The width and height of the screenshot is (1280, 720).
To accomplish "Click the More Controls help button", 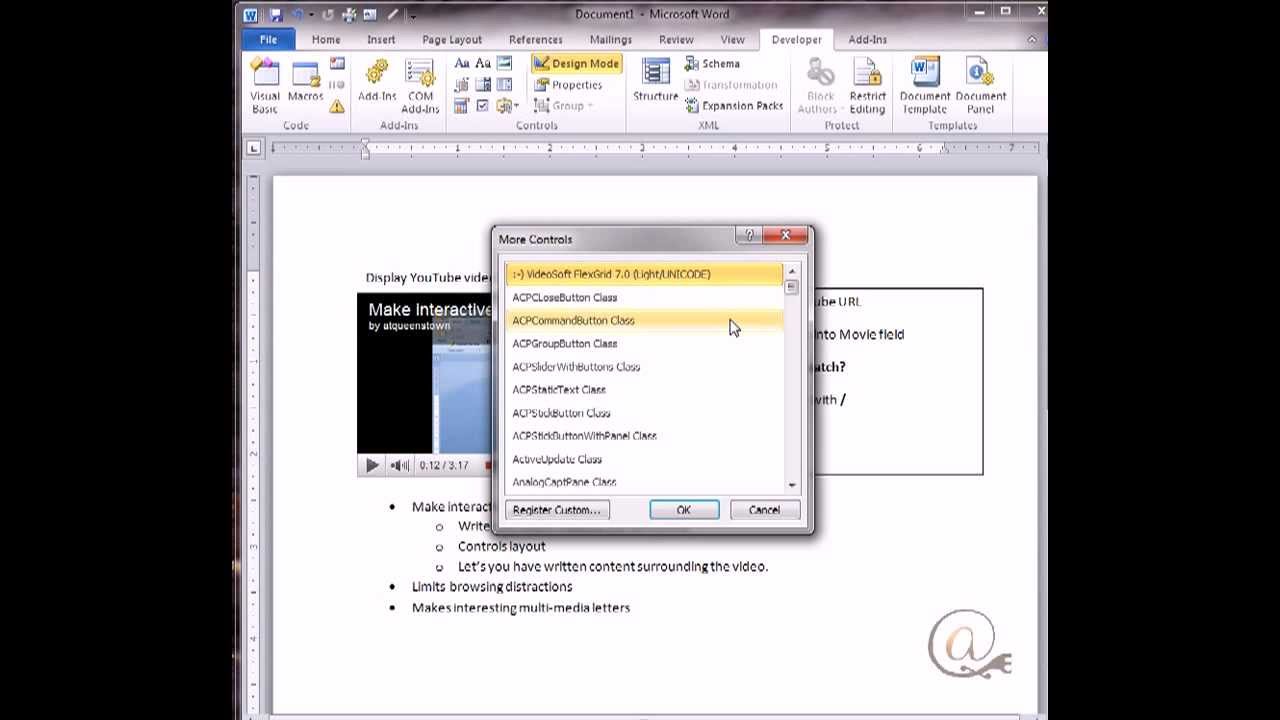I will (x=749, y=236).
